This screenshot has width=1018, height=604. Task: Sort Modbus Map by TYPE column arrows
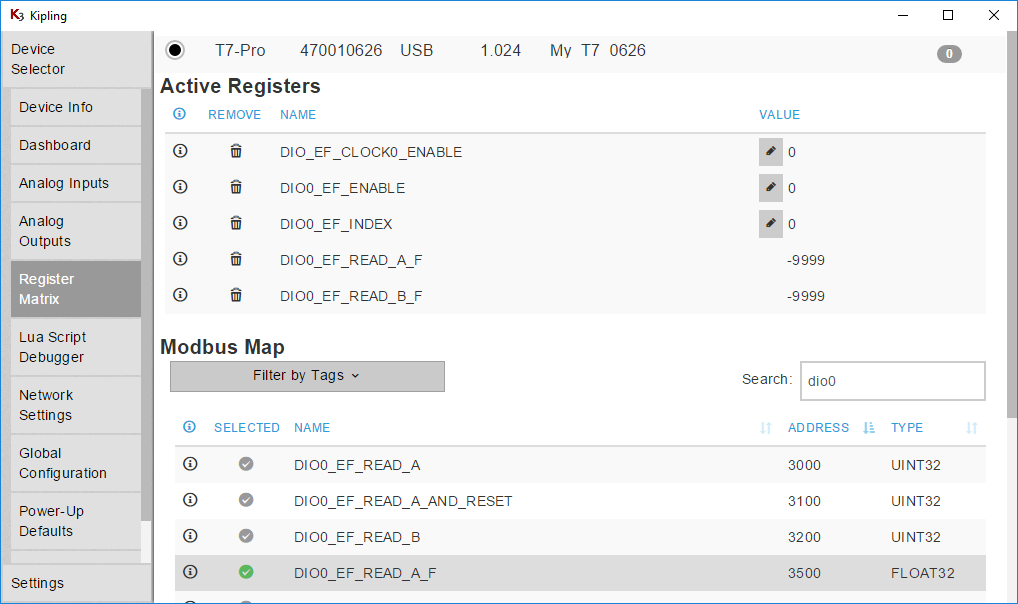(x=971, y=428)
